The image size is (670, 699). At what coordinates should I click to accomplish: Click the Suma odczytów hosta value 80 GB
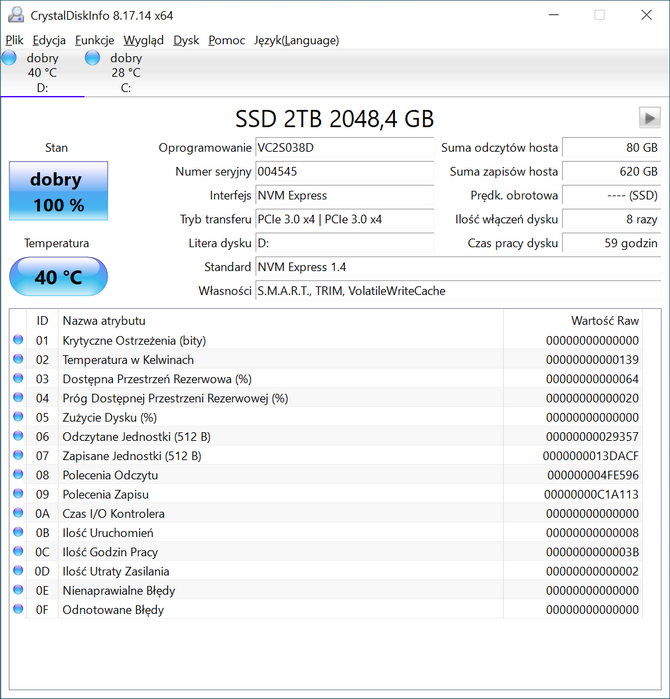pos(611,148)
